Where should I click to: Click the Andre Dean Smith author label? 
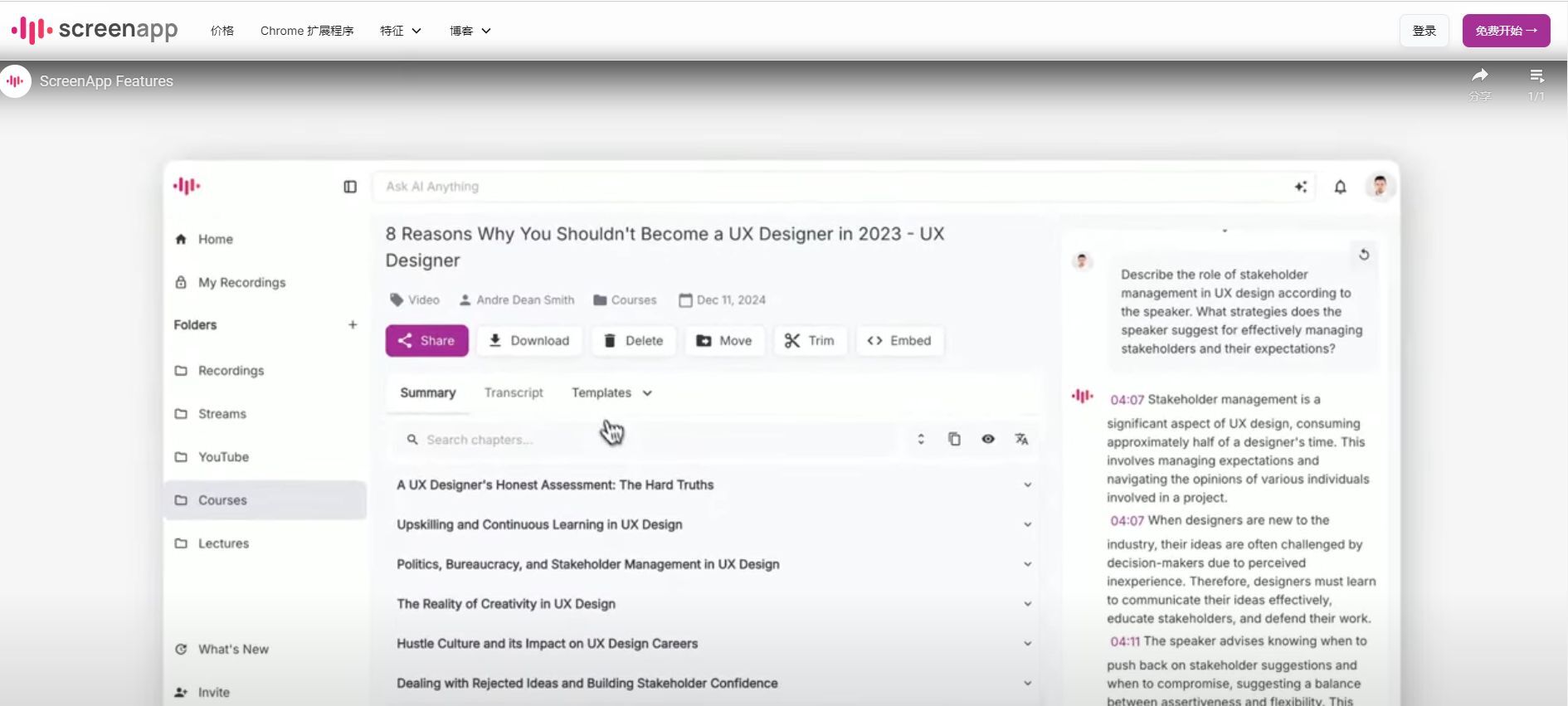(x=517, y=299)
